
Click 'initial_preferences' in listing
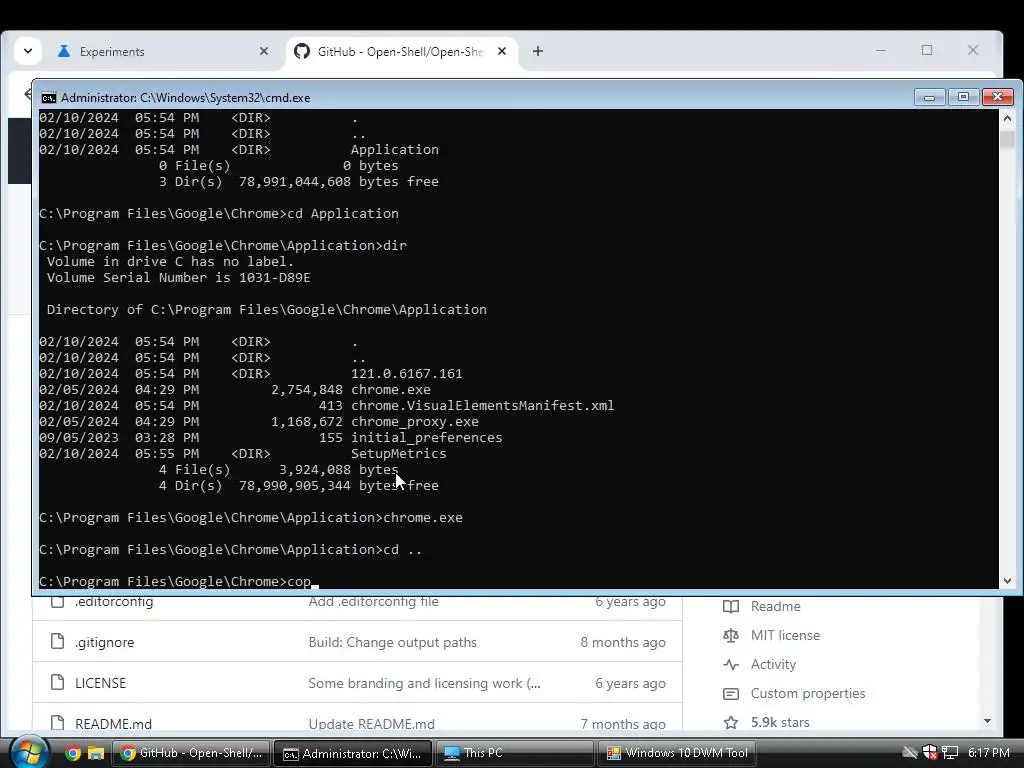pos(426,438)
